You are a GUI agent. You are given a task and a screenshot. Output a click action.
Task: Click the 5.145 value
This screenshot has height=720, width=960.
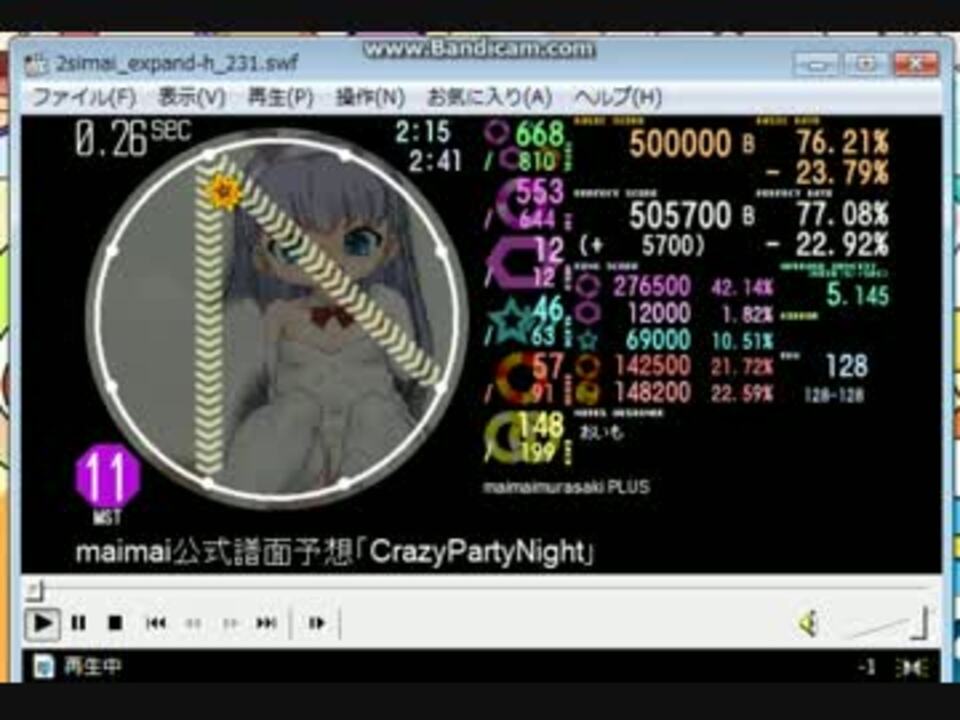[857, 295]
